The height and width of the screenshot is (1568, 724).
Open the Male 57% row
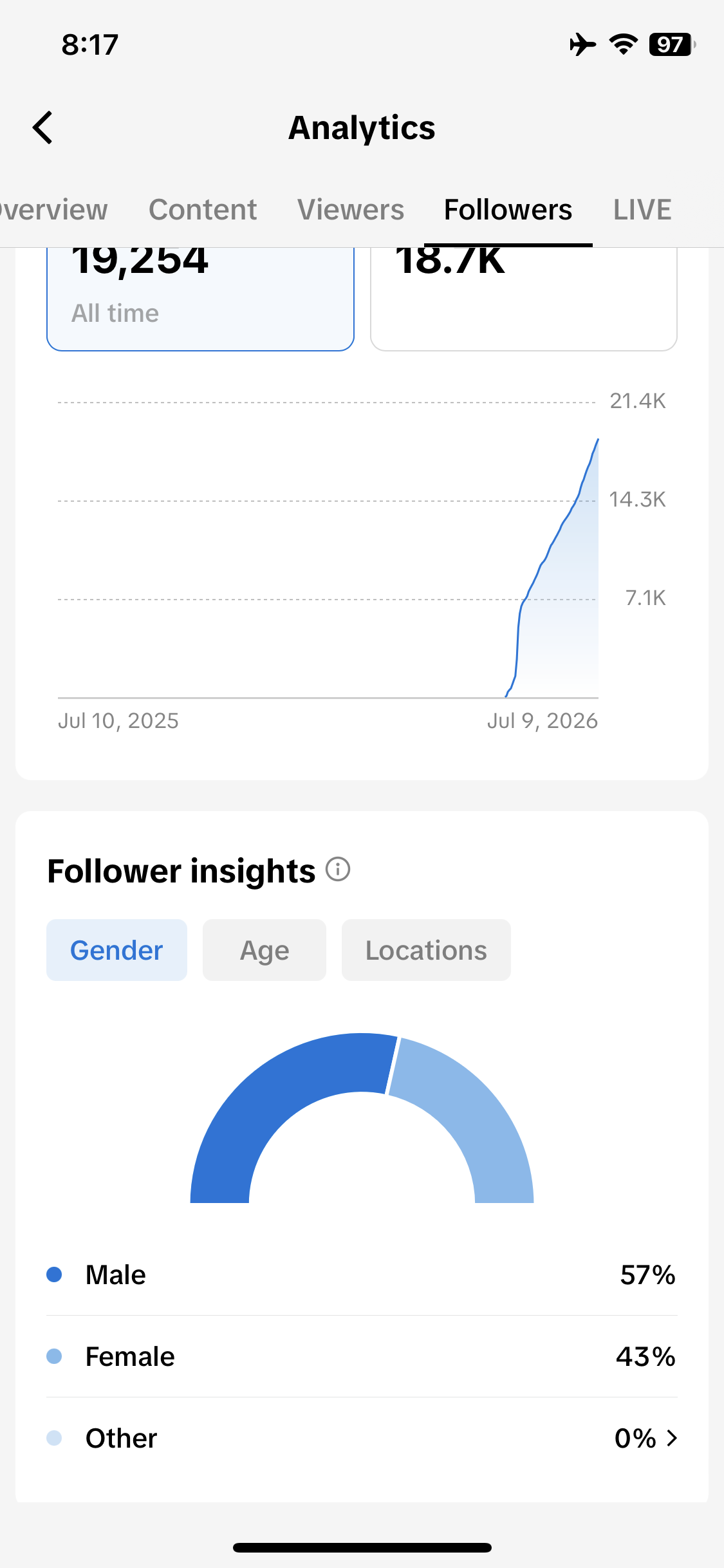[x=362, y=1274]
